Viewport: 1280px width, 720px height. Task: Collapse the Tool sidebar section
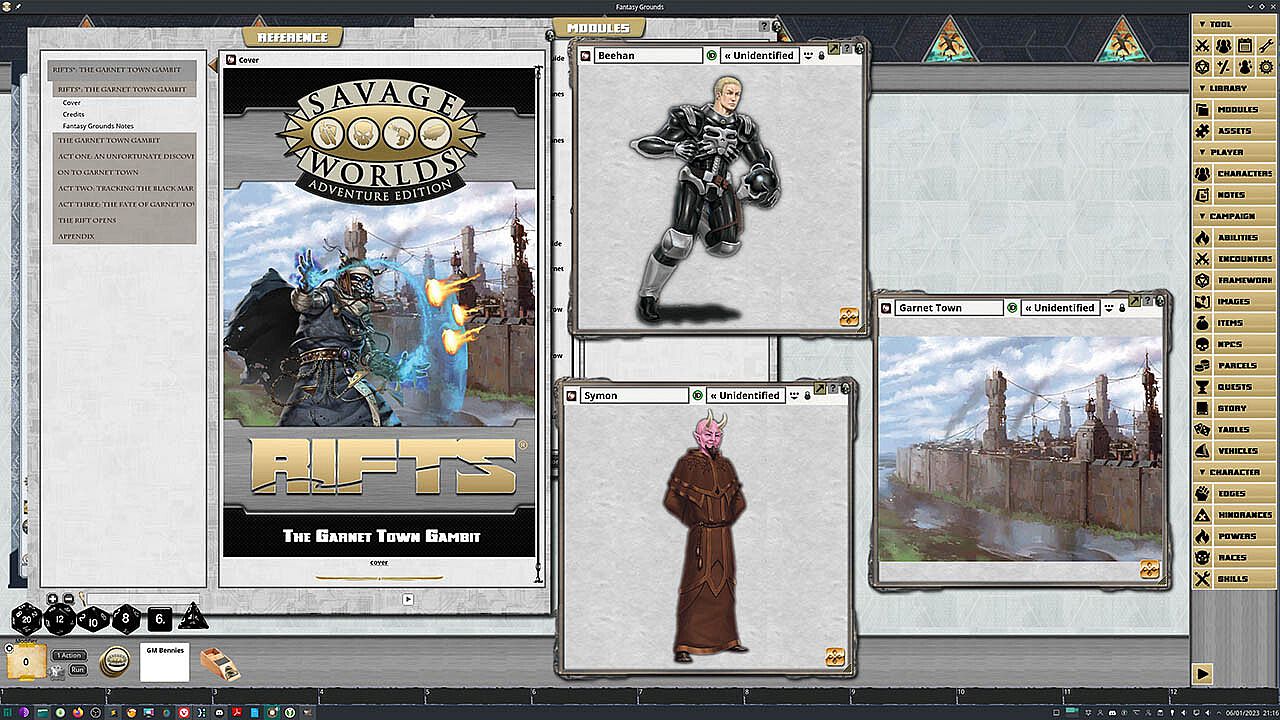coord(1234,24)
